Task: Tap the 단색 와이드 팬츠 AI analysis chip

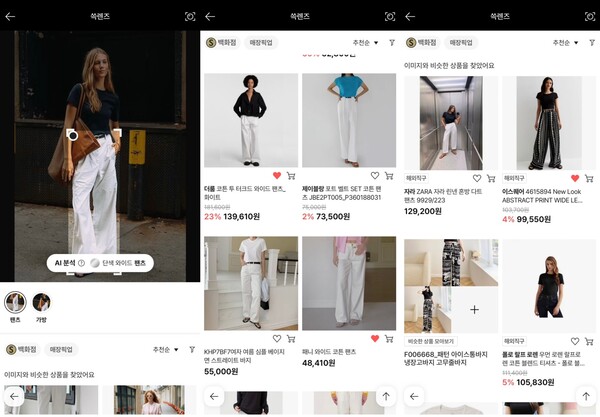Action: 118,262
